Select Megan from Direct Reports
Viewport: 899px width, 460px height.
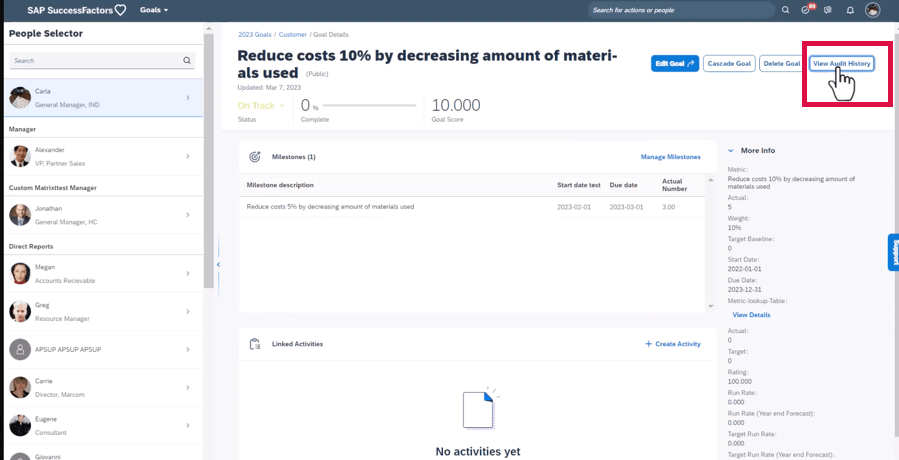(x=101, y=272)
